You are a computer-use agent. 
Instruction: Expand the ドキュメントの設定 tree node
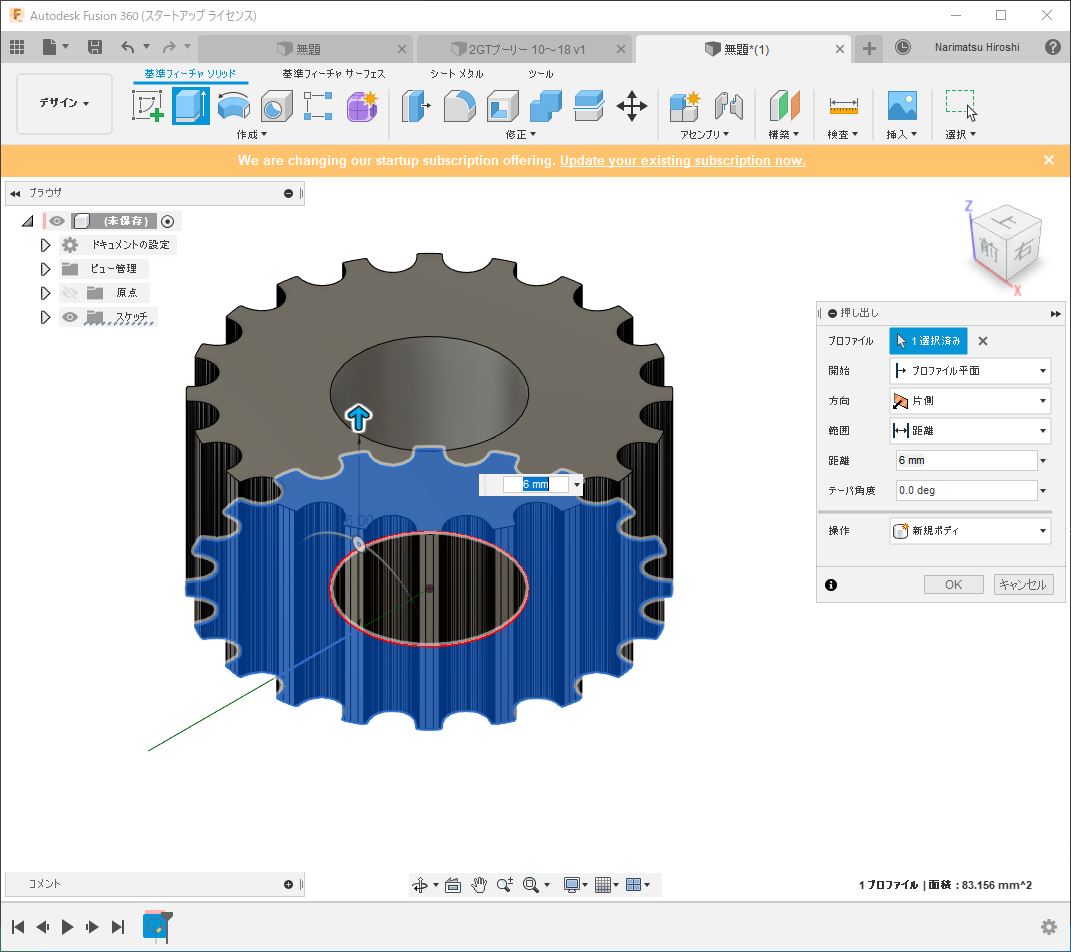point(45,245)
